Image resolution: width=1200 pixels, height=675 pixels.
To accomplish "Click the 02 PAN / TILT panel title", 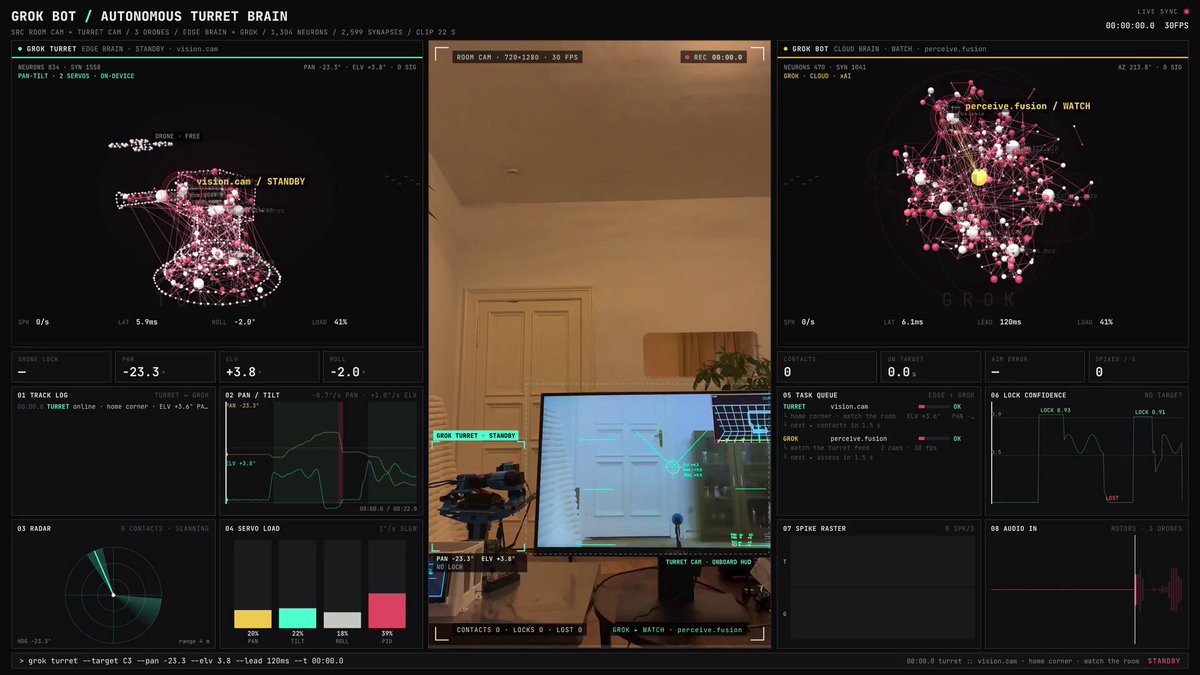I will point(252,395).
